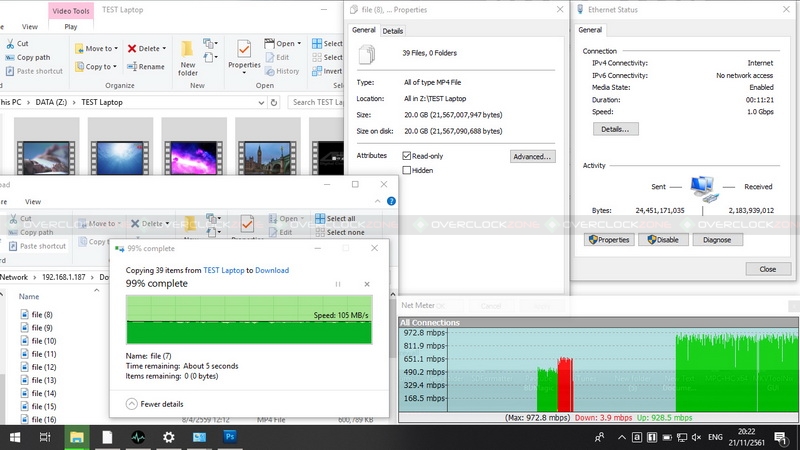Image resolution: width=800 pixels, height=450 pixels.
Task: Switch to Details tab in Properties dialog
Action: (x=393, y=31)
